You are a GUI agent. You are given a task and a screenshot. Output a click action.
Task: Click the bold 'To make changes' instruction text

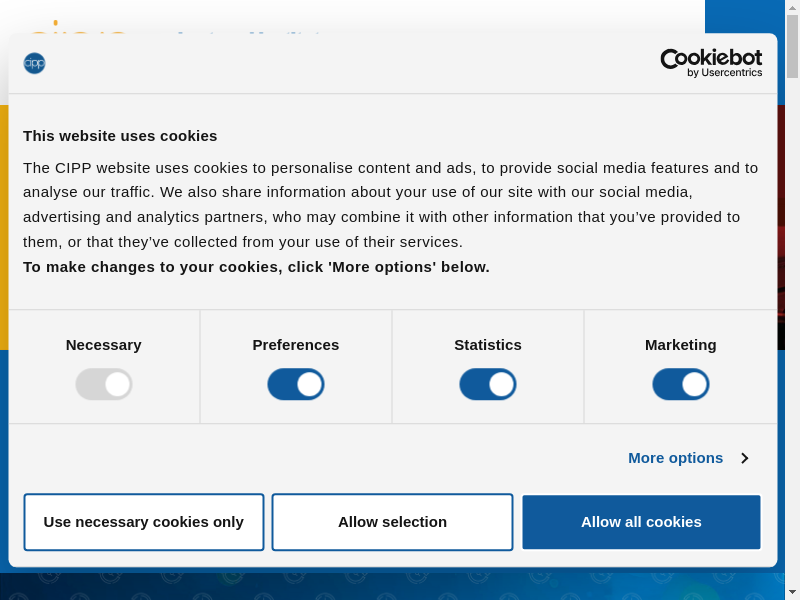point(256,267)
